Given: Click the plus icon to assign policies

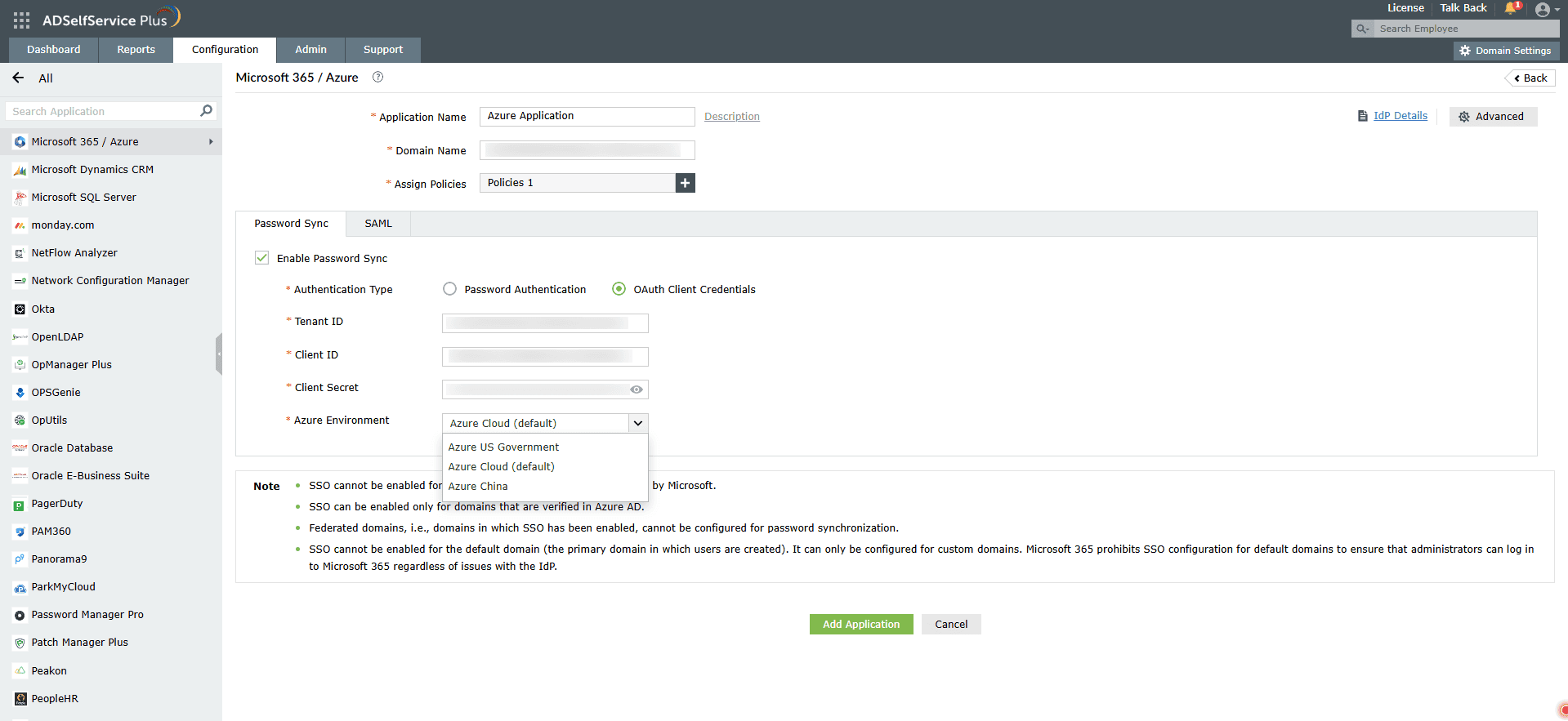Looking at the screenshot, I should pos(686,183).
